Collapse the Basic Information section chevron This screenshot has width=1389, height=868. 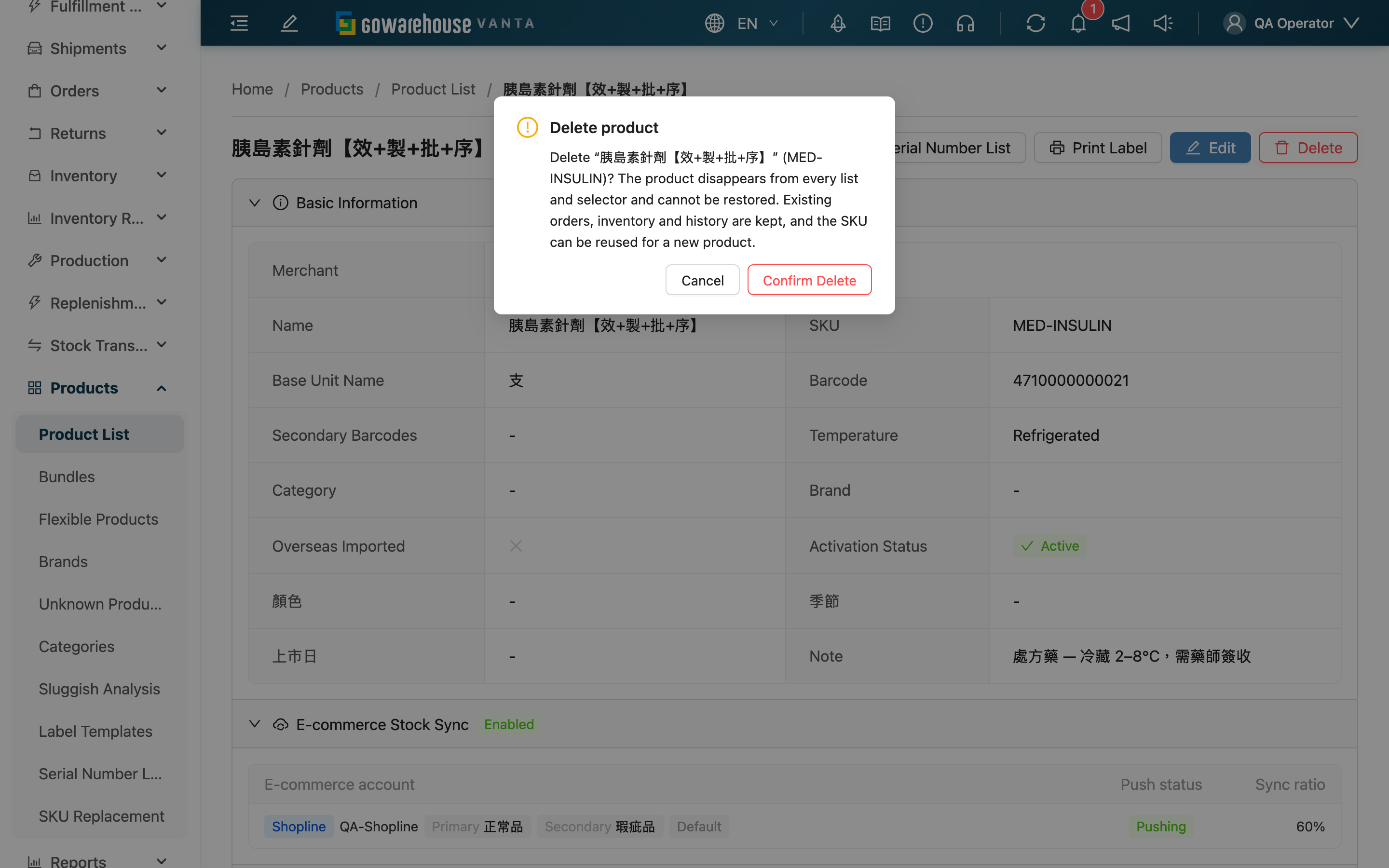coord(255,203)
